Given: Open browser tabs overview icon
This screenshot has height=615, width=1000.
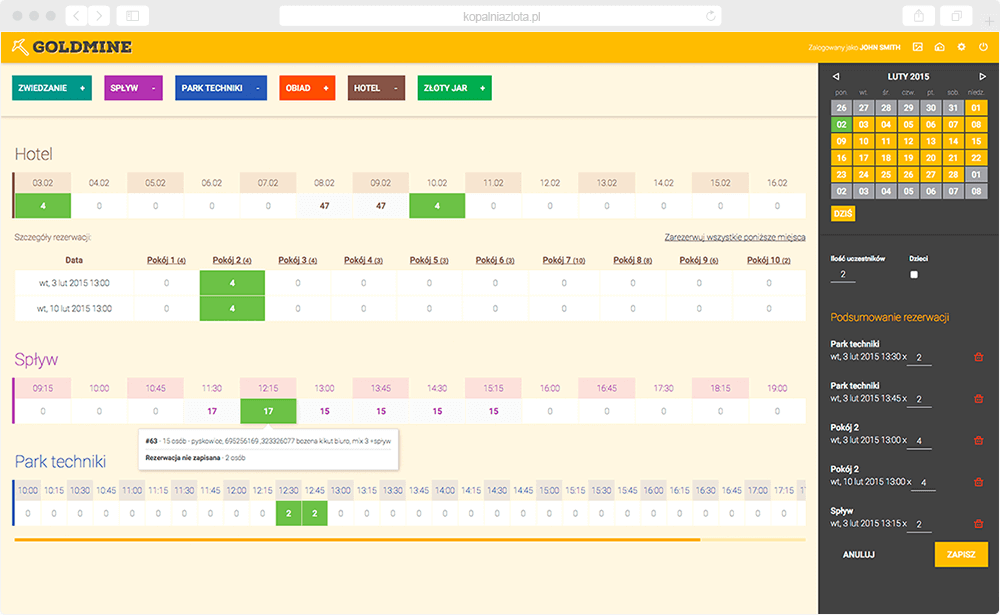Looking at the screenshot, I should click(x=957, y=16).
